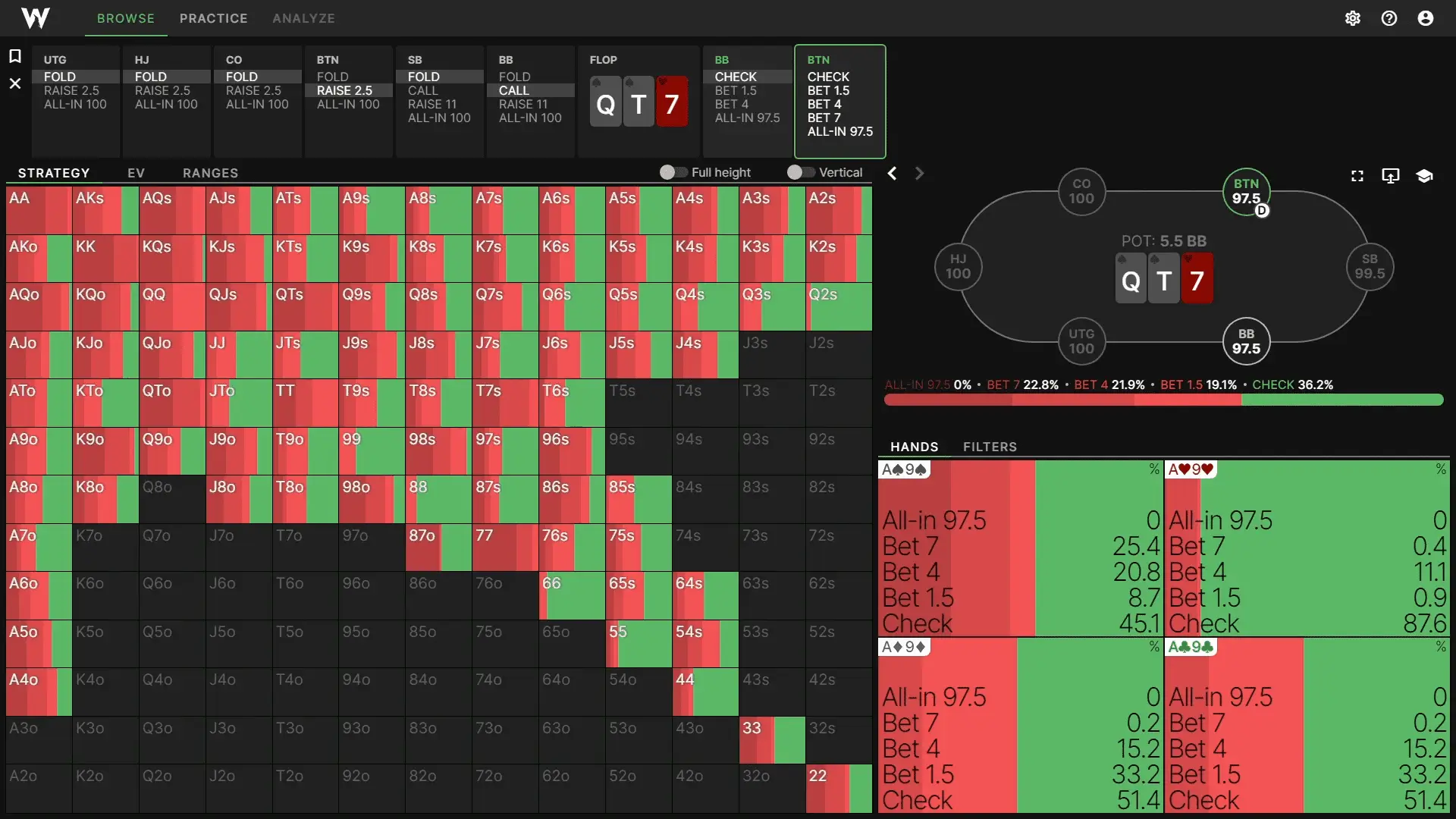Open the FILTERS tab
Viewport: 1456px width, 819px height.
pos(990,447)
